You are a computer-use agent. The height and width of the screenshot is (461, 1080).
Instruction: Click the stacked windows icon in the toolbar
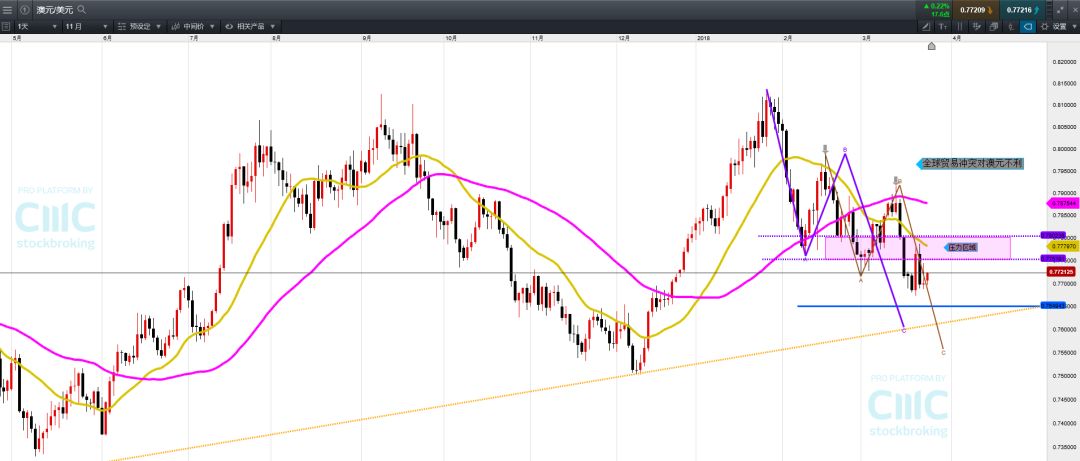[x=994, y=26]
